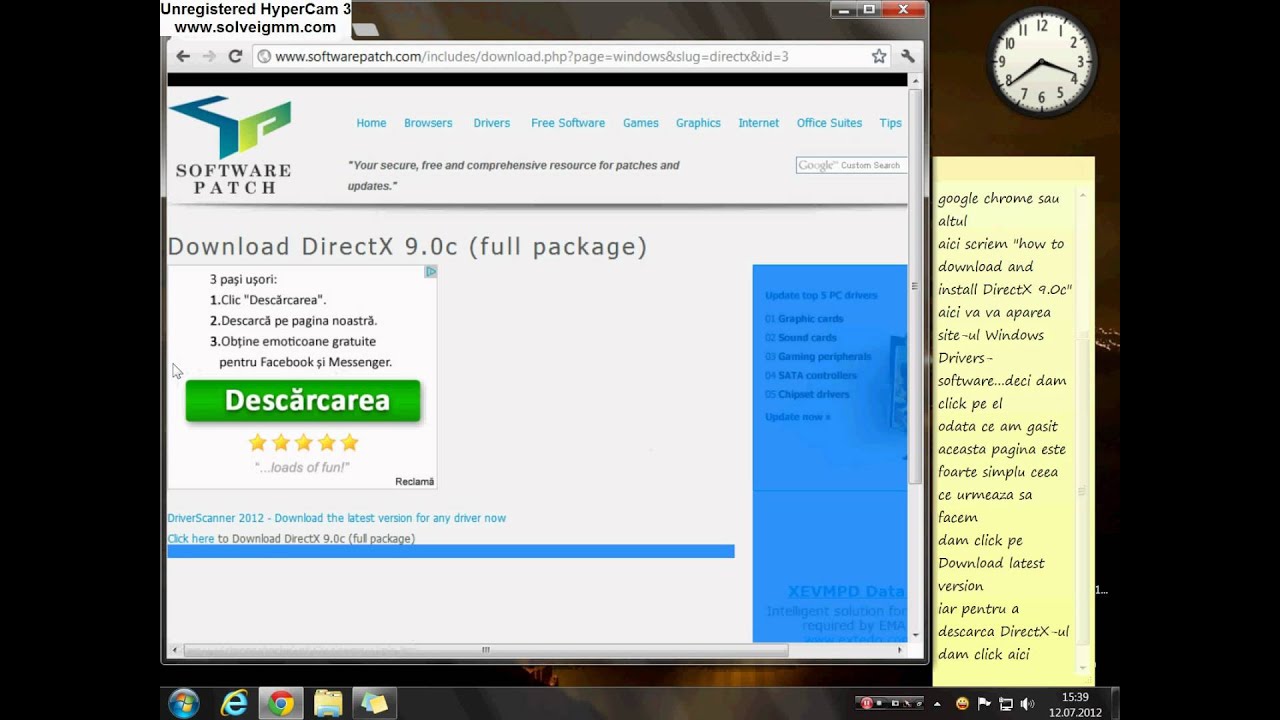The height and width of the screenshot is (720, 1280).
Task: Click the taskbar clock showing 15:39
Action: tap(1075, 704)
